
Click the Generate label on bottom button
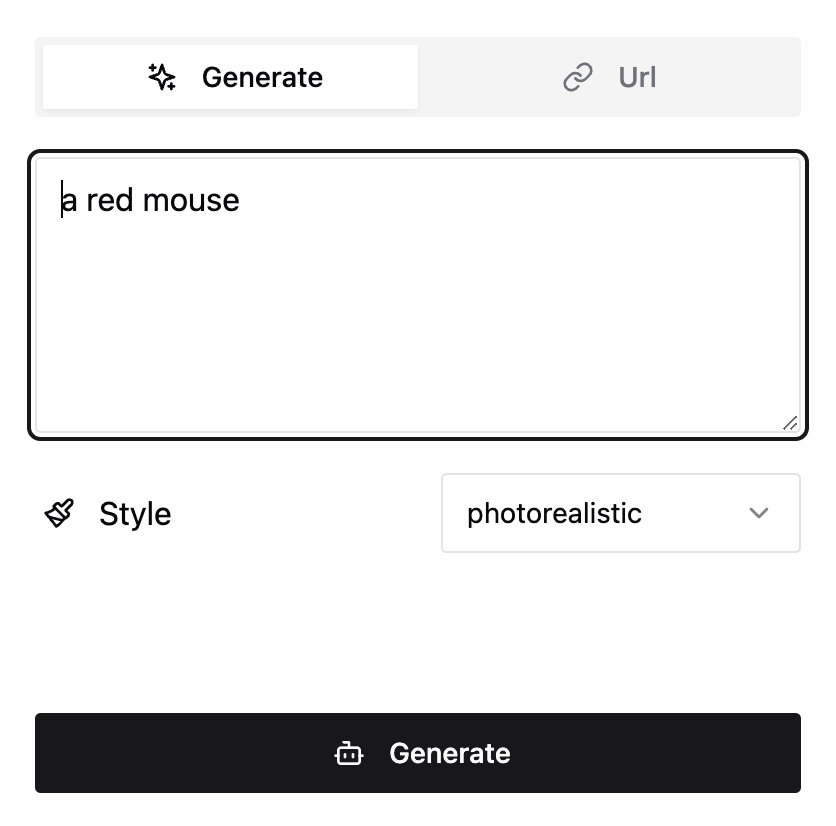450,753
